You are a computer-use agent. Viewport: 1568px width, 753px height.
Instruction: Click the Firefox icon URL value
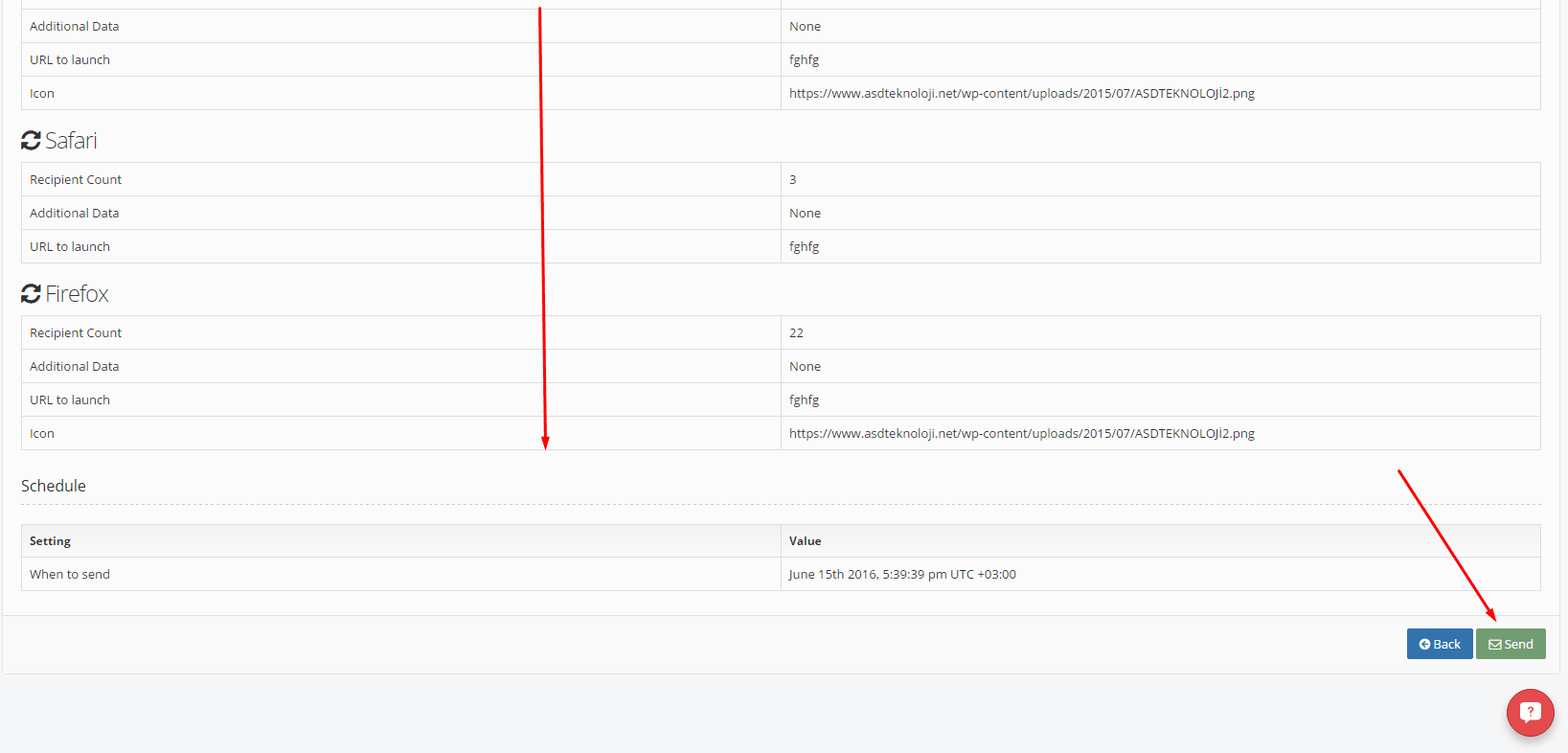[x=1022, y=433]
